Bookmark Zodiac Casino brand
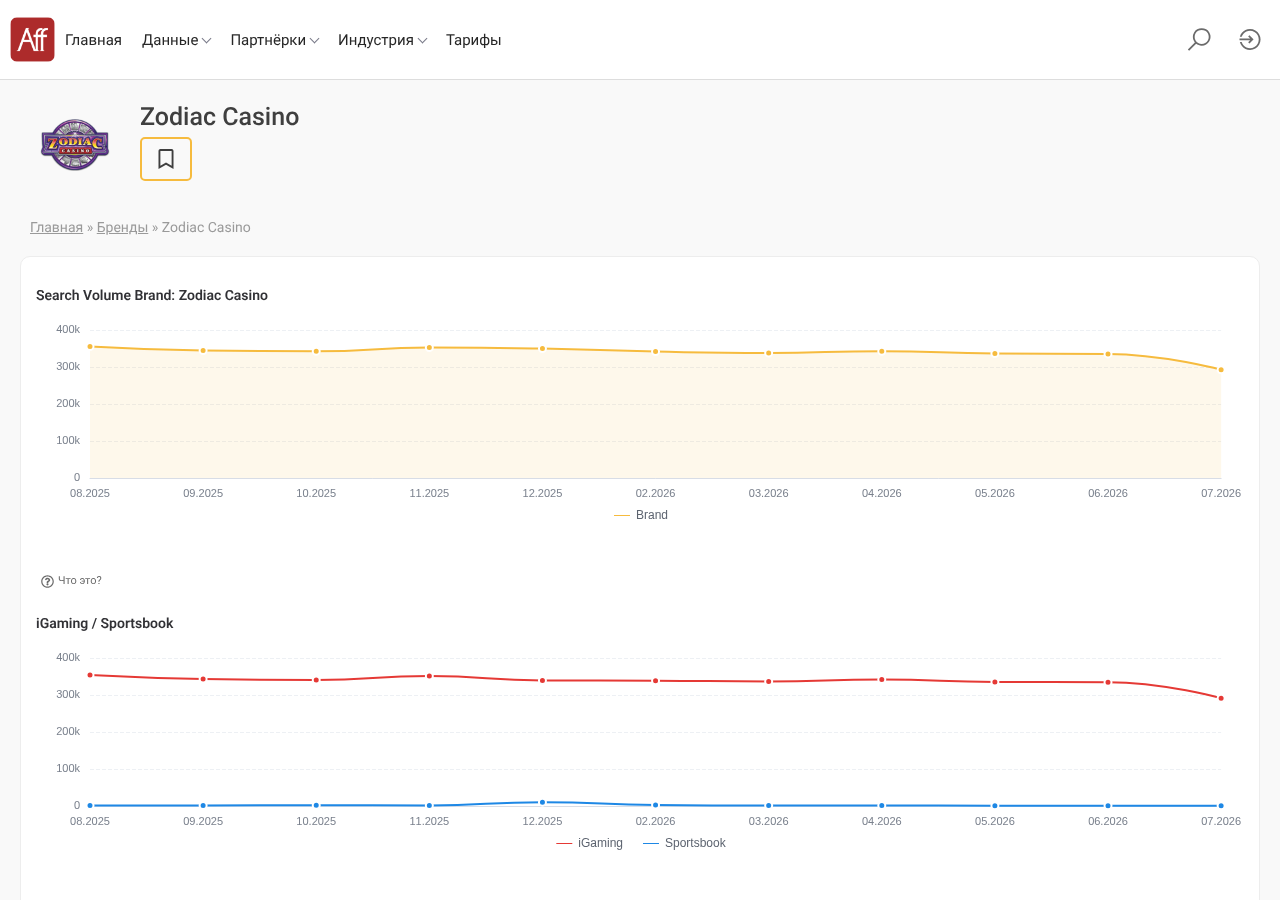The height and width of the screenshot is (900, 1280). [166, 159]
